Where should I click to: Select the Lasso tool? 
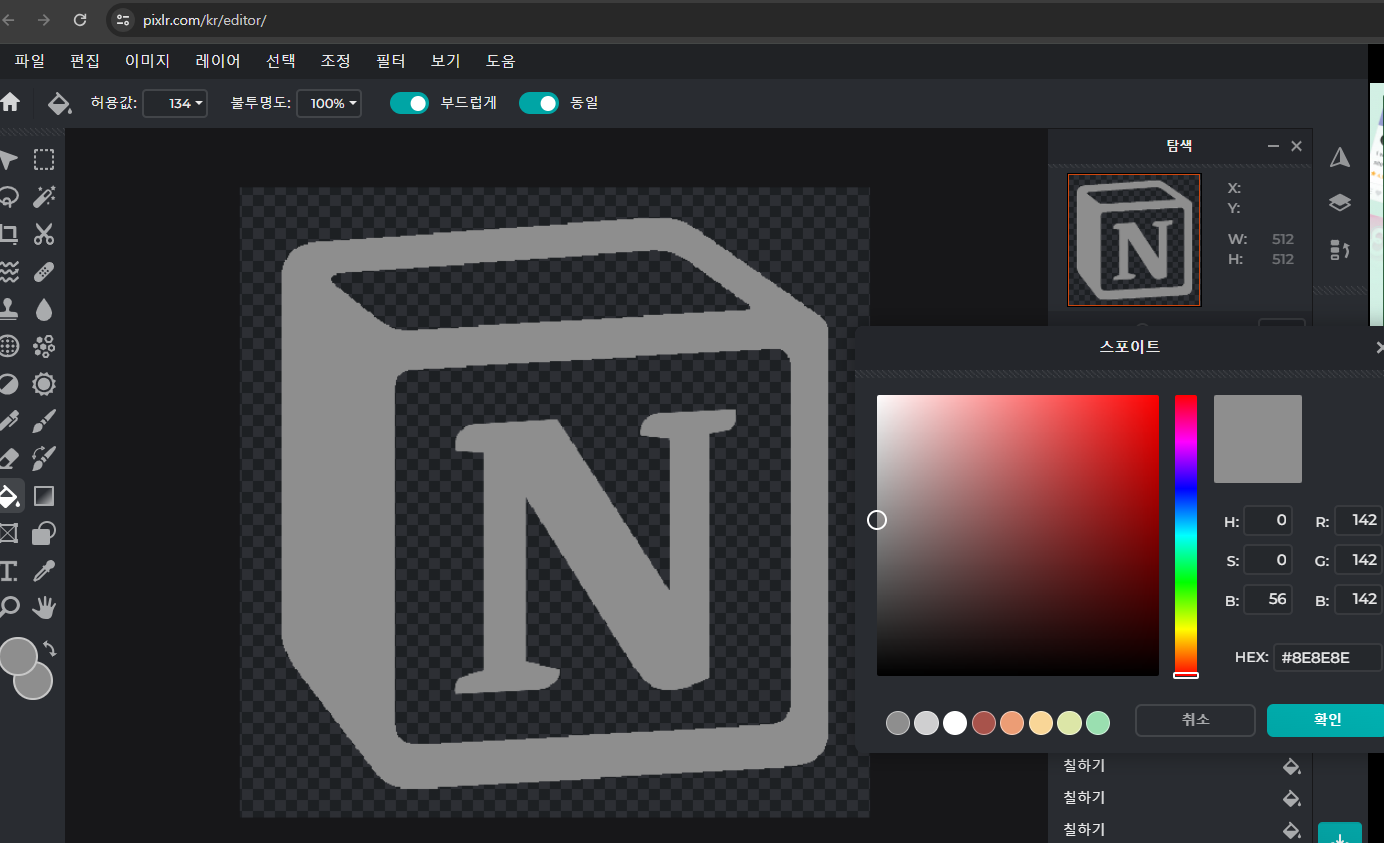tap(8, 197)
